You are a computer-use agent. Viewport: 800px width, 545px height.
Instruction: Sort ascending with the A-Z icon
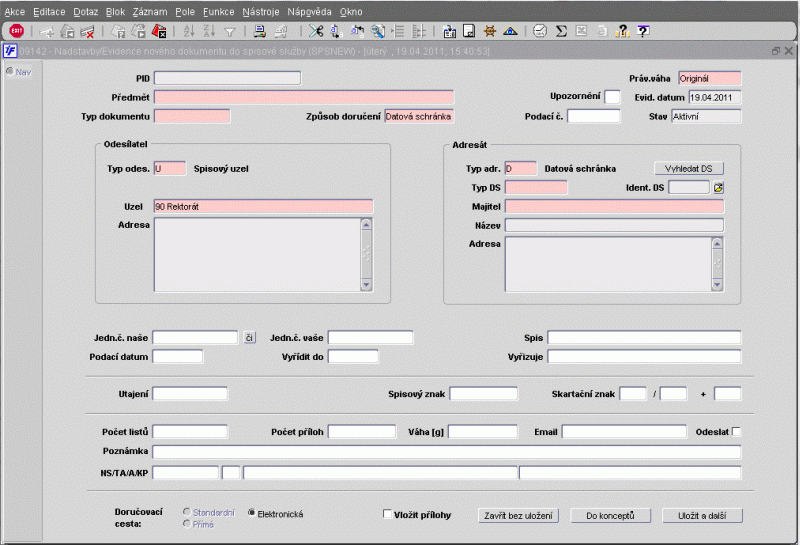[189, 32]
